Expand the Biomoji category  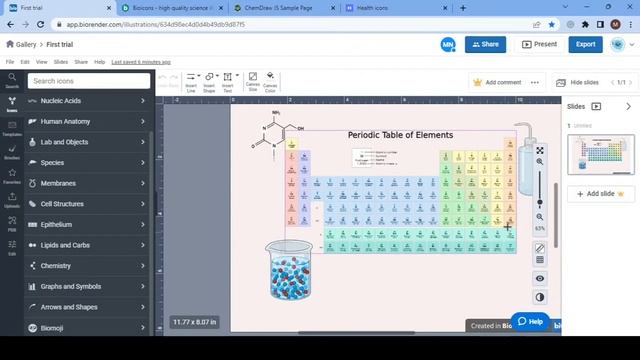point(87,328)
